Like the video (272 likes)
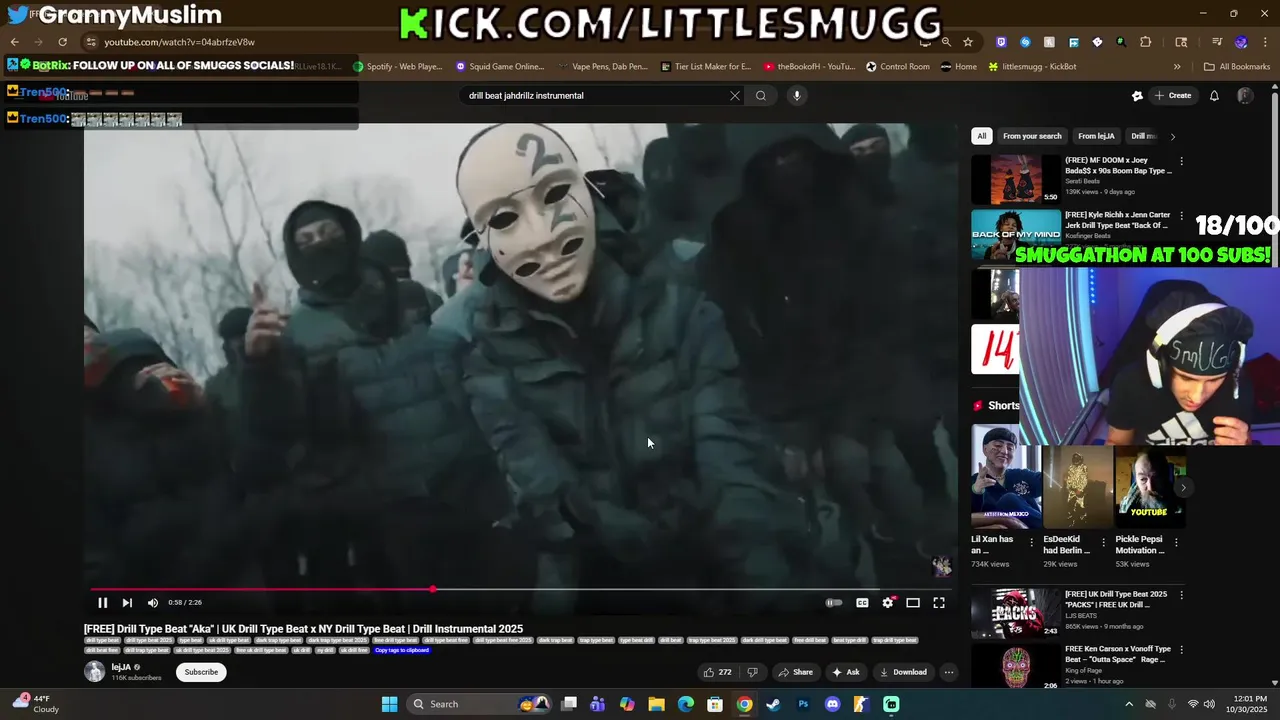1280x720 pixels. pyautogui.click(x=717, y=672)
